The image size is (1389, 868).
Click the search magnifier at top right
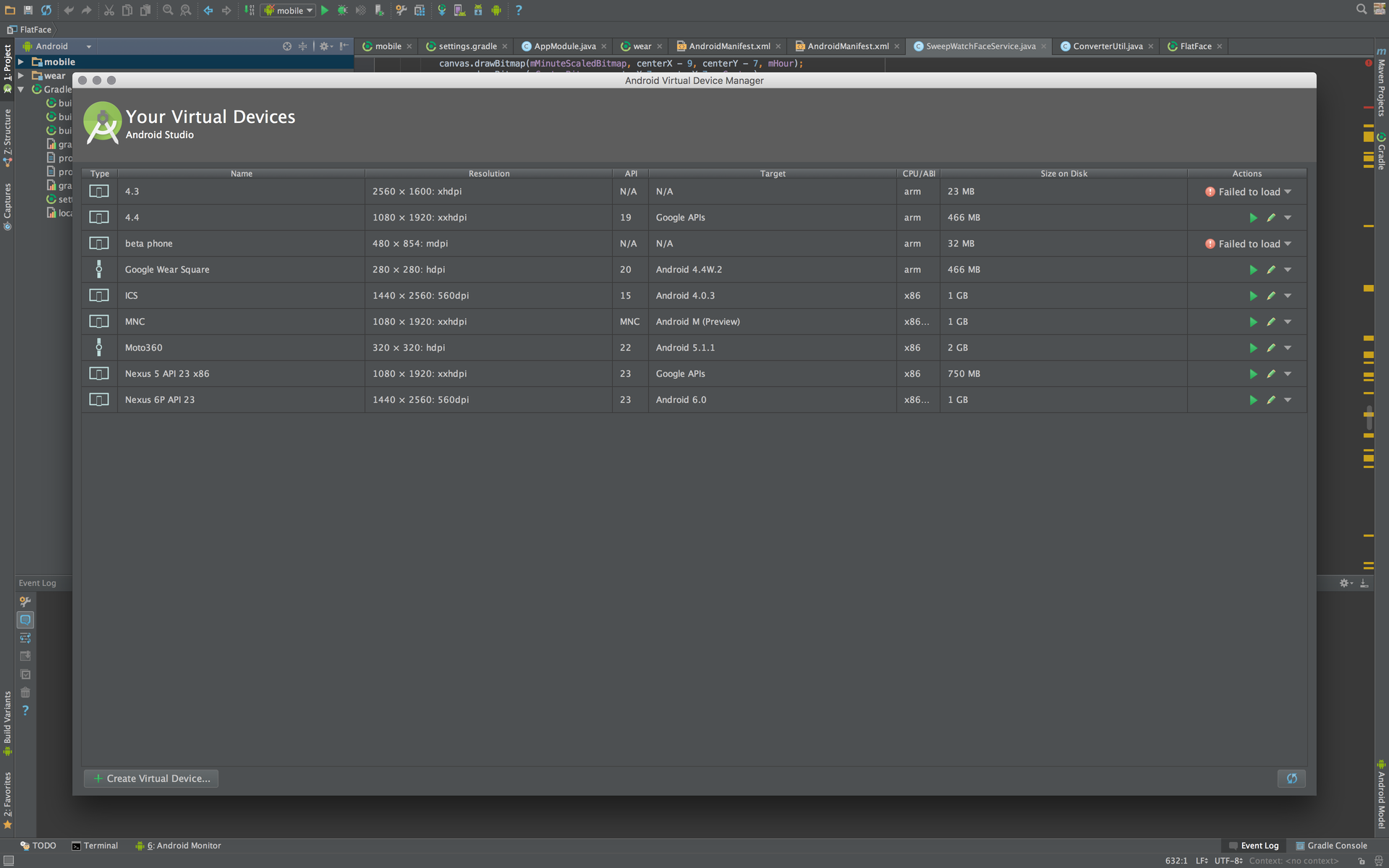click(x=1361, y=9)
